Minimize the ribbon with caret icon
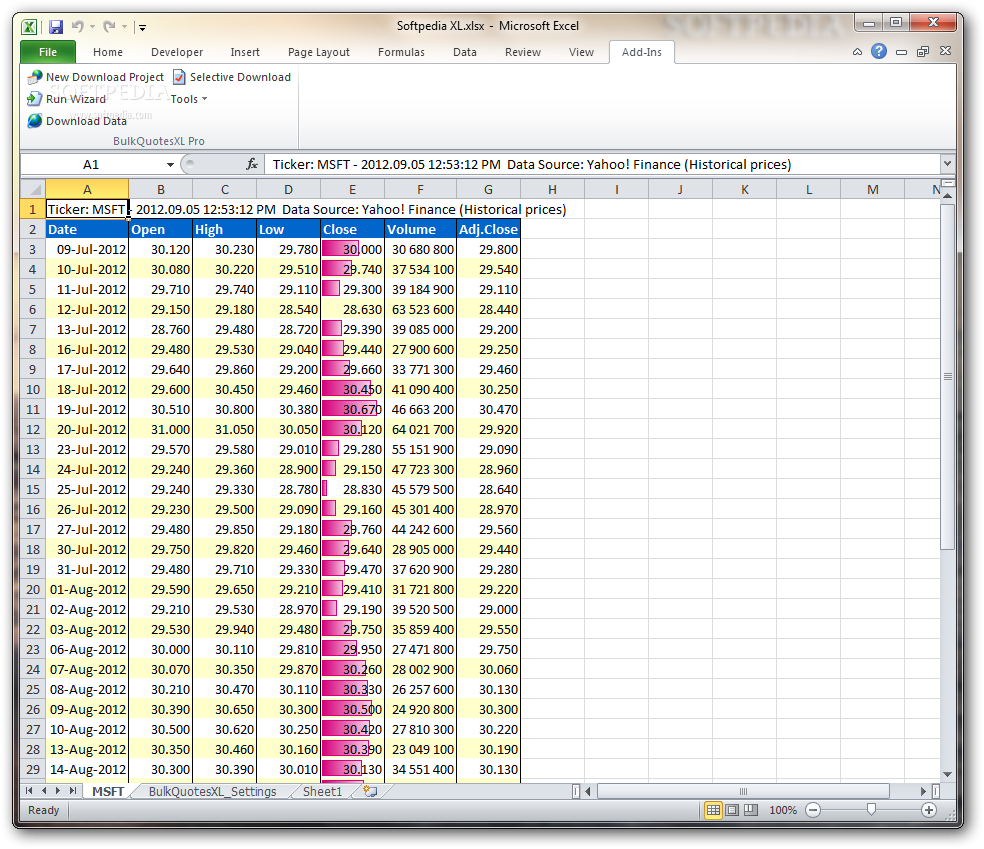This screenshot has height=849, width=984. tap(857, 51)
